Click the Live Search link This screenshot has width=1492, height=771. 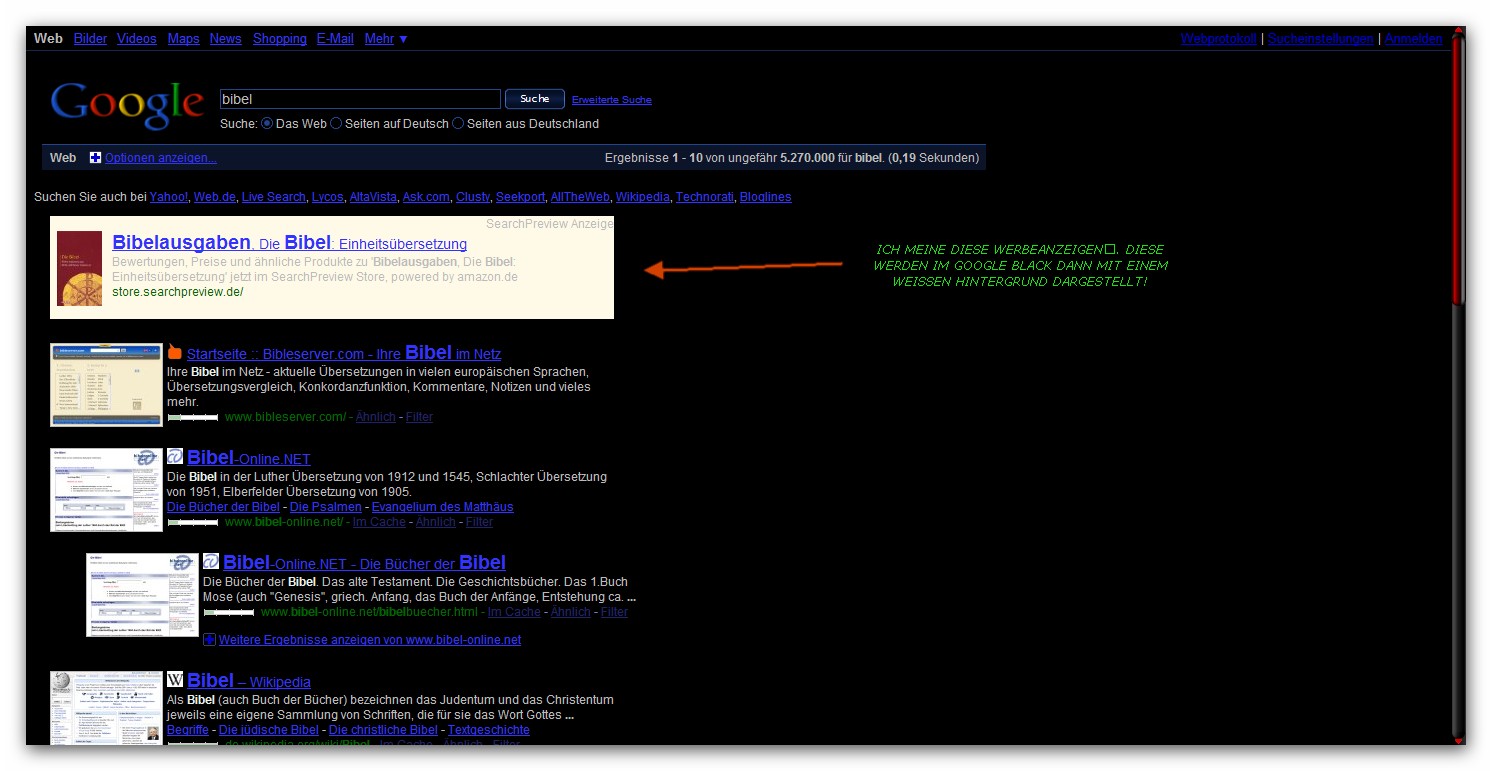274,197
